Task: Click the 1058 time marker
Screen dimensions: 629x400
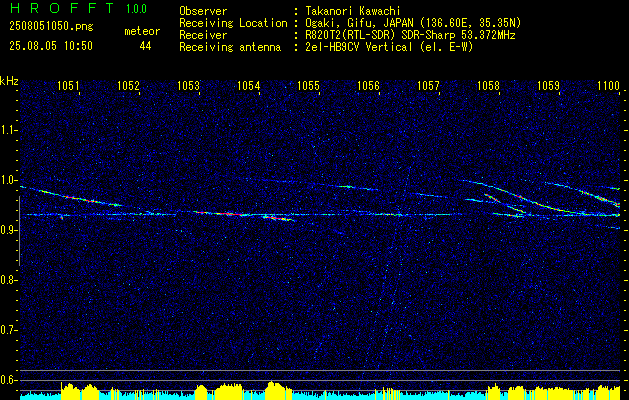Action: pos(489,85)
